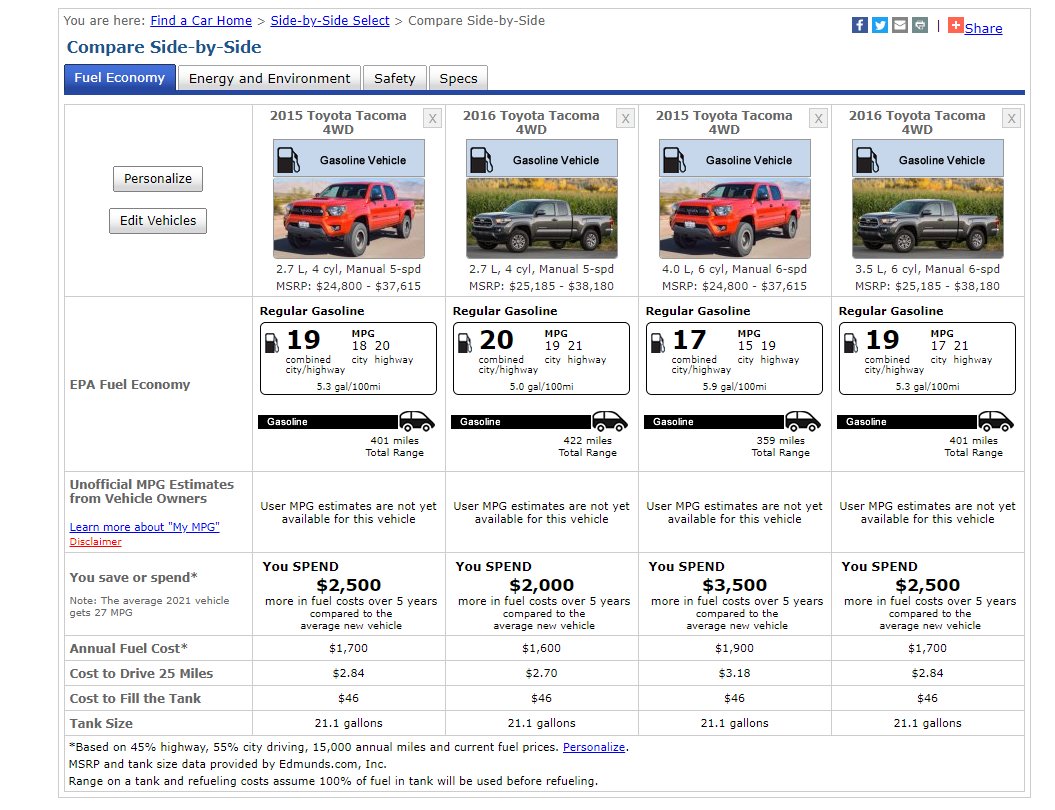Screen dimensions: 1055x810
Task: Click the red plus Share icon
Action: click(955, 26)
